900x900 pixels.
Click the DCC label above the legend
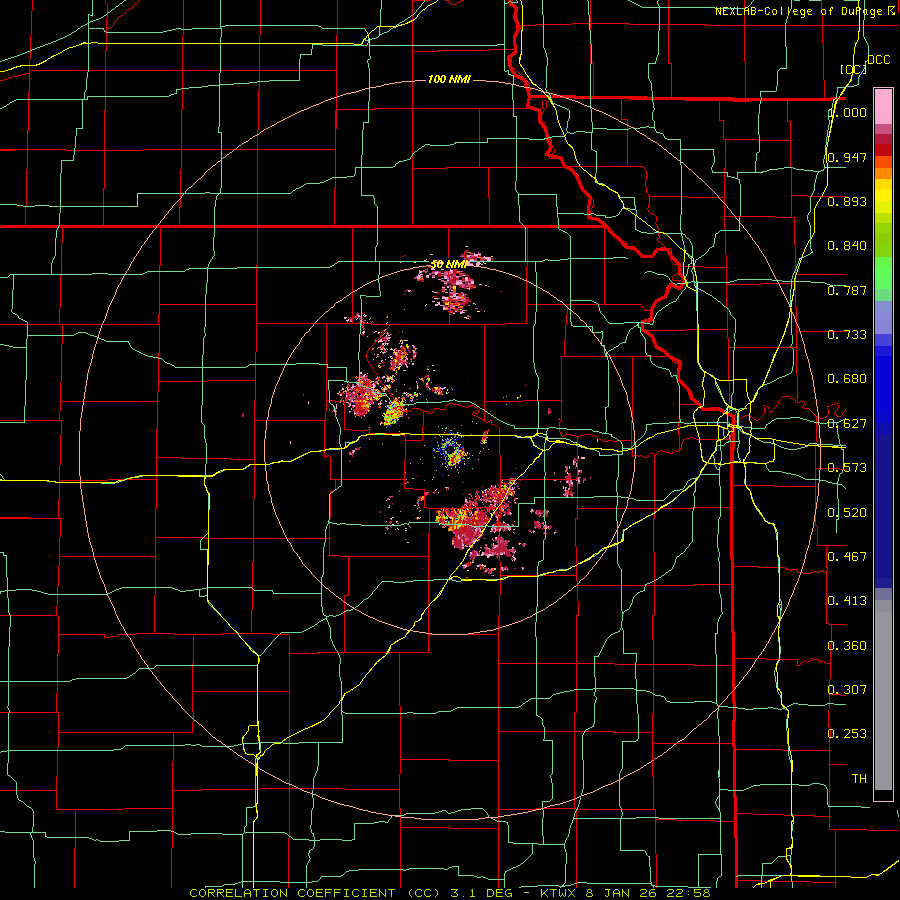pos(878,60)
